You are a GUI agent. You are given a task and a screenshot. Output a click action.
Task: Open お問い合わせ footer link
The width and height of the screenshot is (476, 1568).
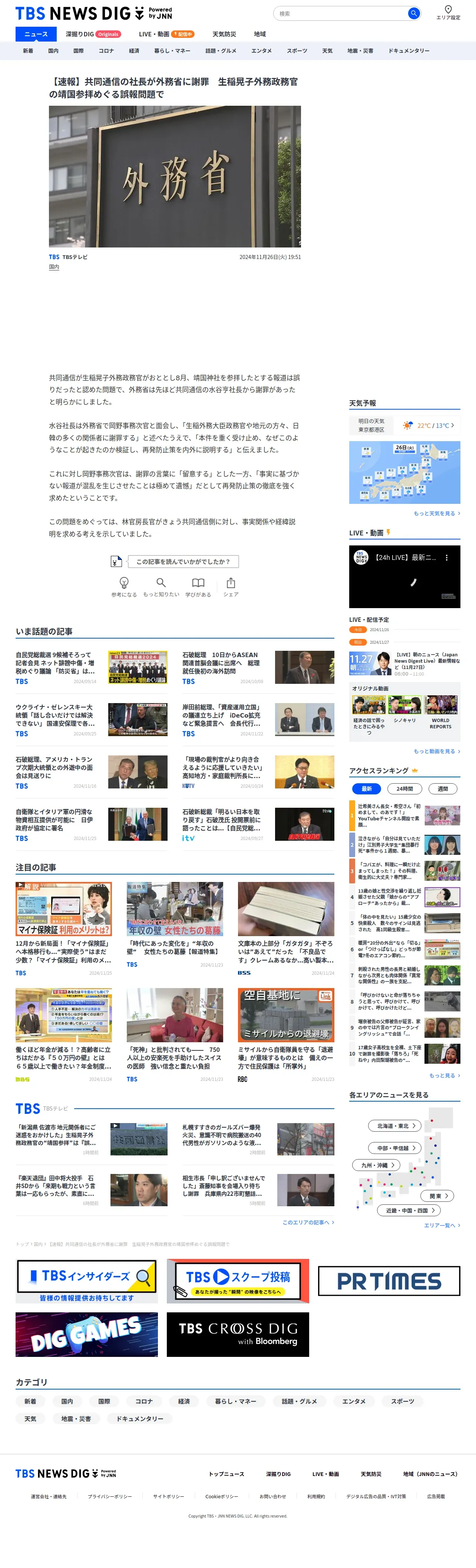click(272, 1496)
